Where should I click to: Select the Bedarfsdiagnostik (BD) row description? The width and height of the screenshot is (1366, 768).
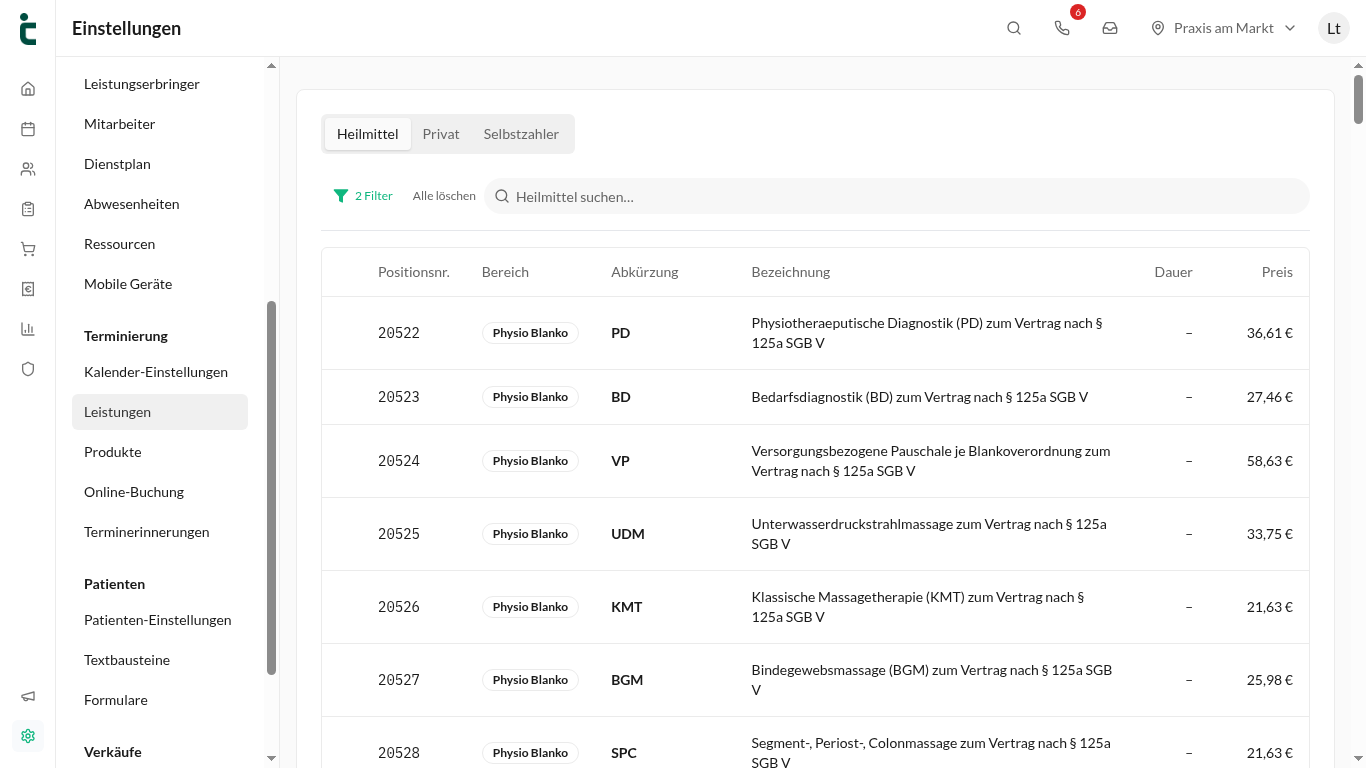pyautogui.click(x=920, y=397)
